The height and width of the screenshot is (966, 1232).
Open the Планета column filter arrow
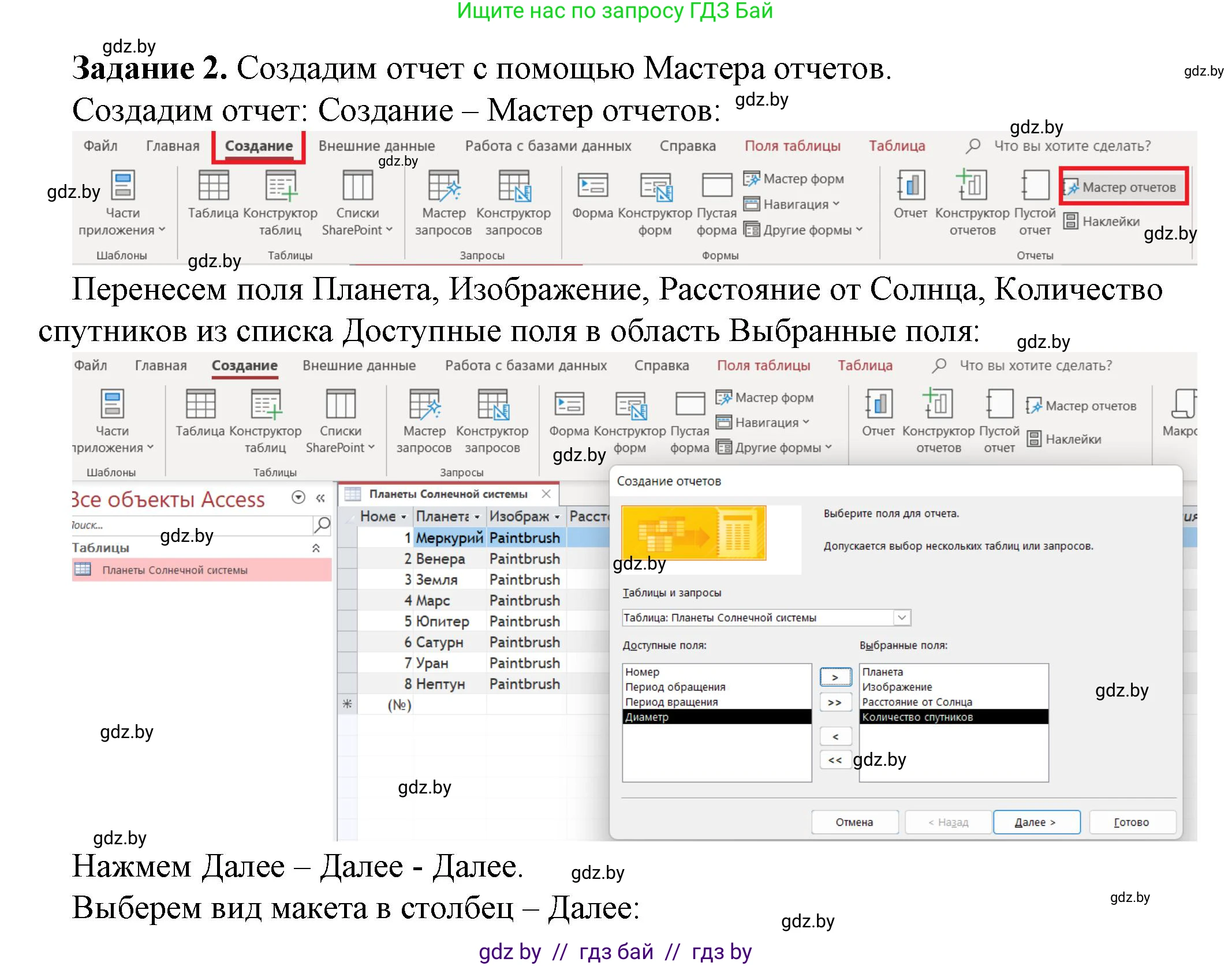pos(476,516)
